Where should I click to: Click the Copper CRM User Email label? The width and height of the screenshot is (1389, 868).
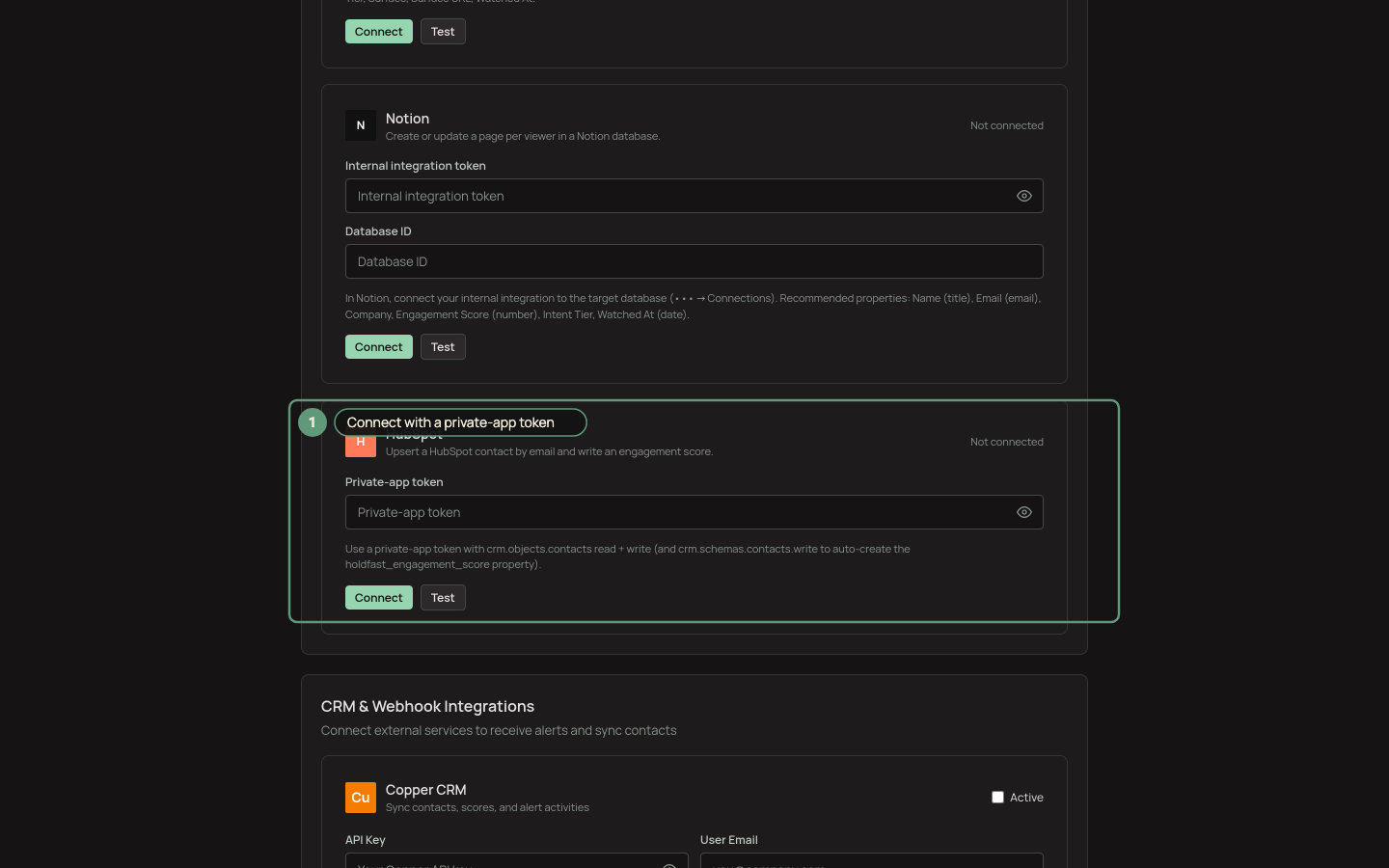[x=728, y=840]
